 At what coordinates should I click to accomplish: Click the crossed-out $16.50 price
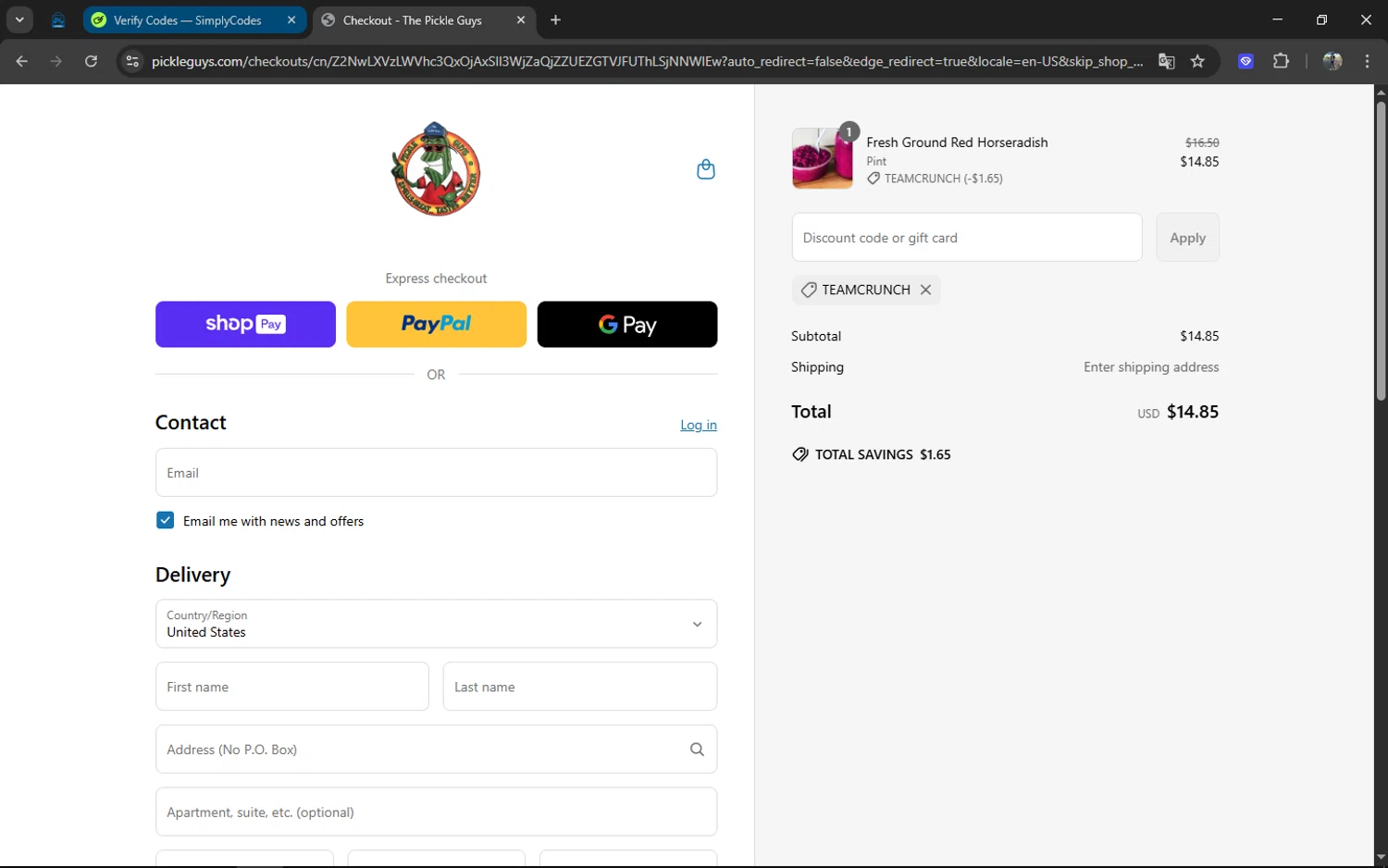pos(1202,143)
